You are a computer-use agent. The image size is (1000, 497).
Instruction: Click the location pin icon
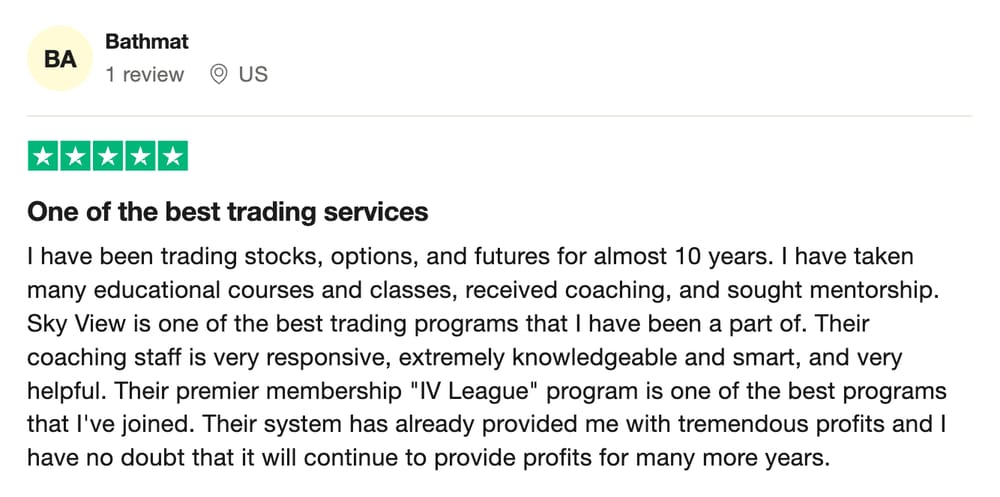coord(219,75)
